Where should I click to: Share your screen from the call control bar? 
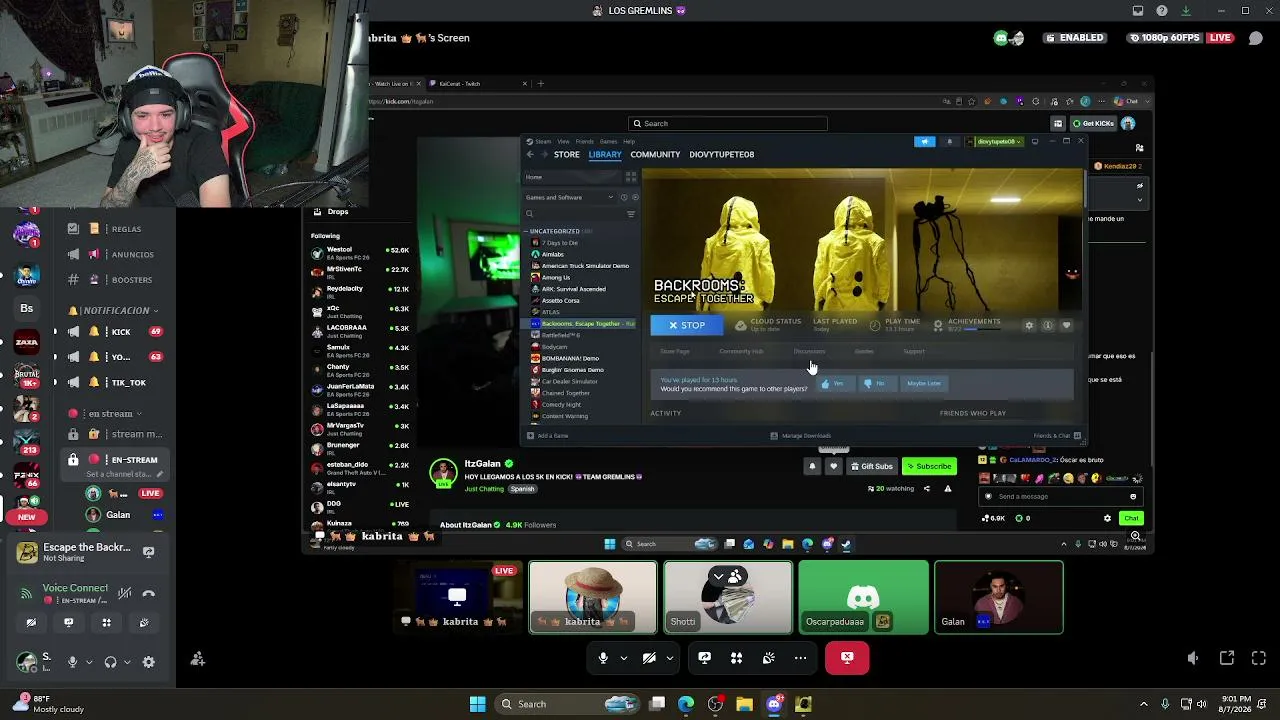704,658
